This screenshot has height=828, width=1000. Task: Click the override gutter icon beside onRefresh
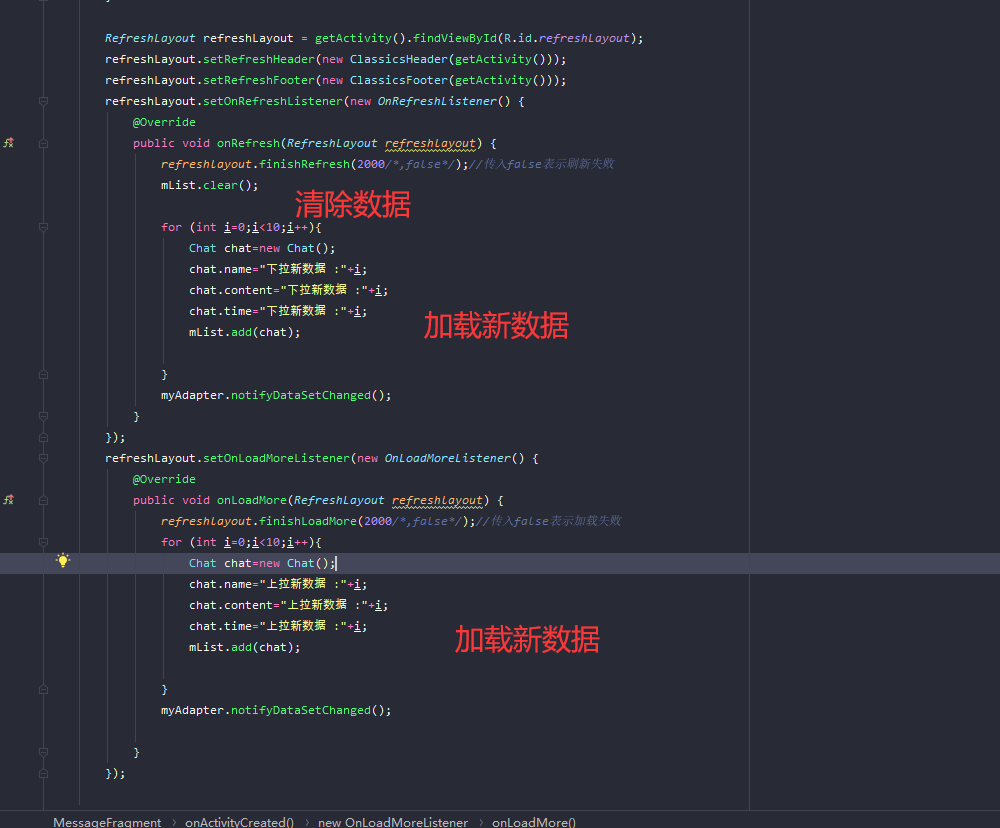coord(8,143)
